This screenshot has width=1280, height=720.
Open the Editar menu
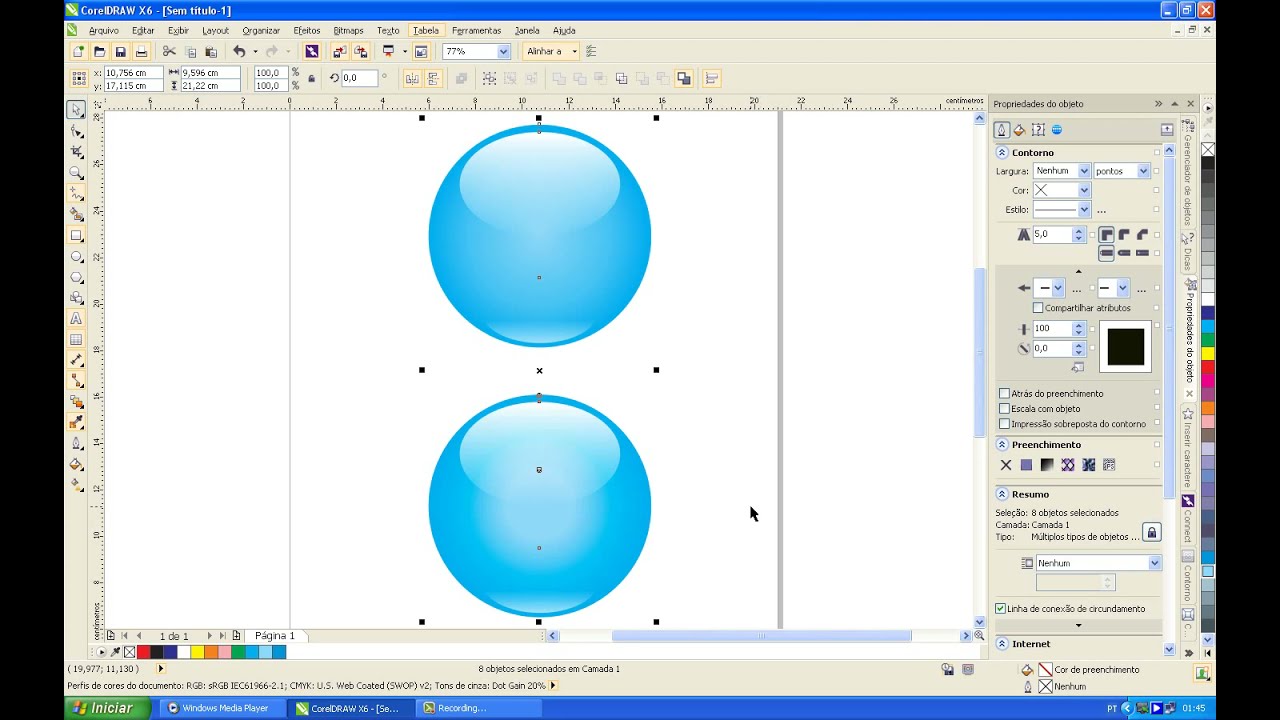click(143, 30)
